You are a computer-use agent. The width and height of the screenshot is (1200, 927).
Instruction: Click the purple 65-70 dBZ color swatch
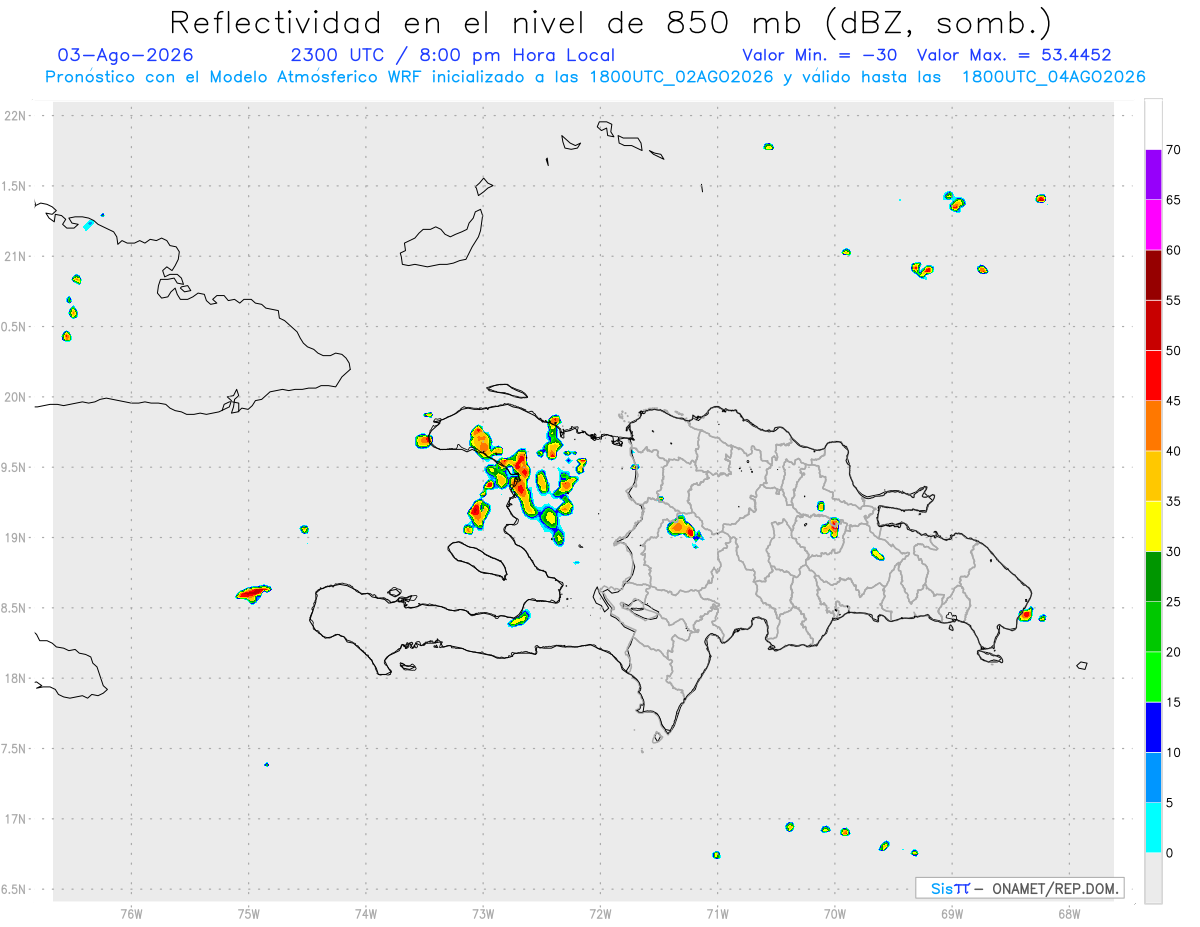[1153, 175]
